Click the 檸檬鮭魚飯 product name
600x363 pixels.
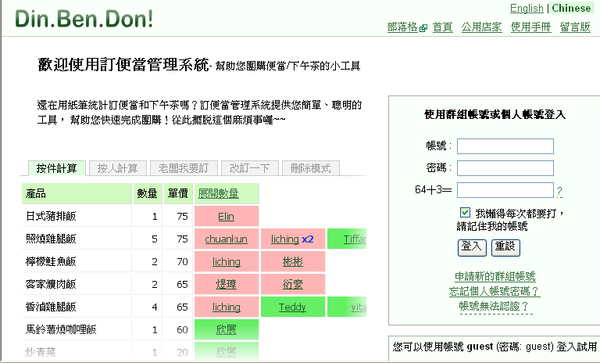click(x=51, y=261)
